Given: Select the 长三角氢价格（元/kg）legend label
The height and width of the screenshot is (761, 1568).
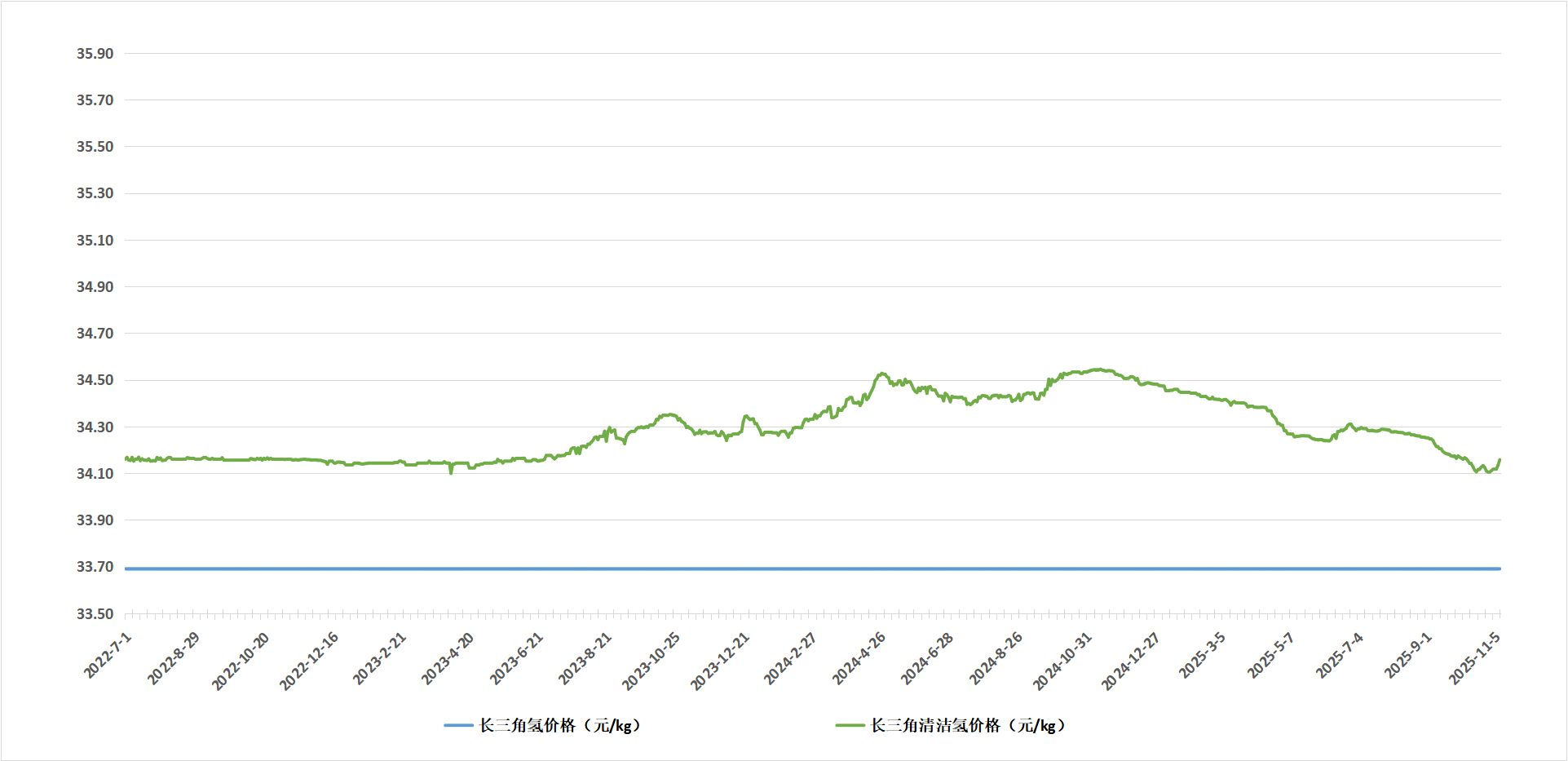Looking at the screenshot, I should click(x=560, y=725).
